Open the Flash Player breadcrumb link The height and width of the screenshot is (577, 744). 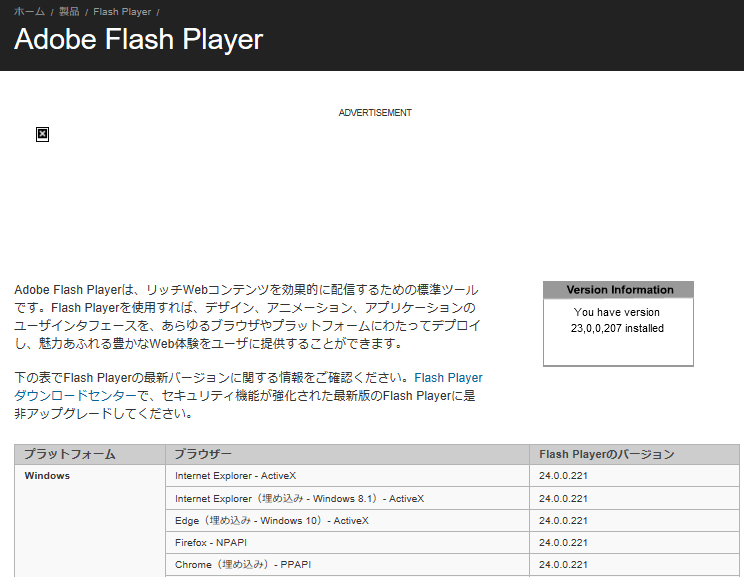click(x=122, y=12)
